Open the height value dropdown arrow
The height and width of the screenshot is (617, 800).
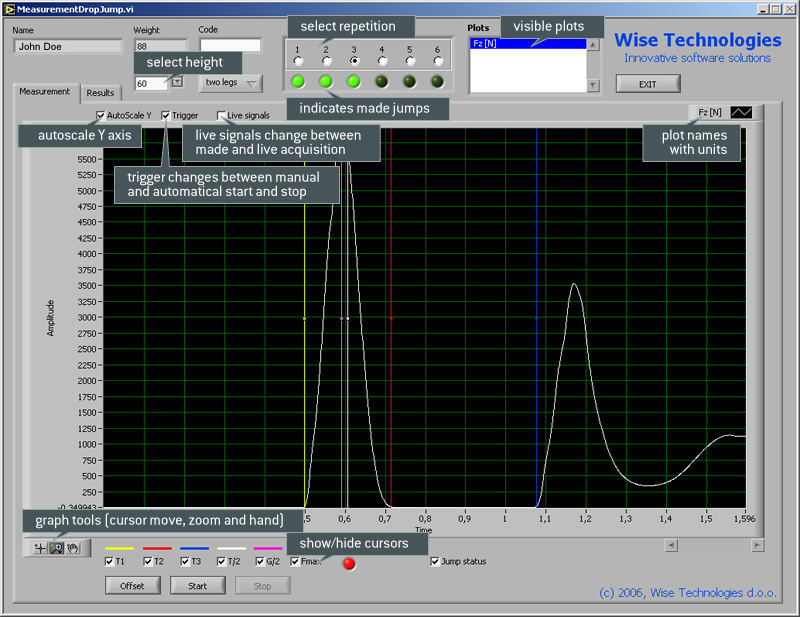pos(177,82)
